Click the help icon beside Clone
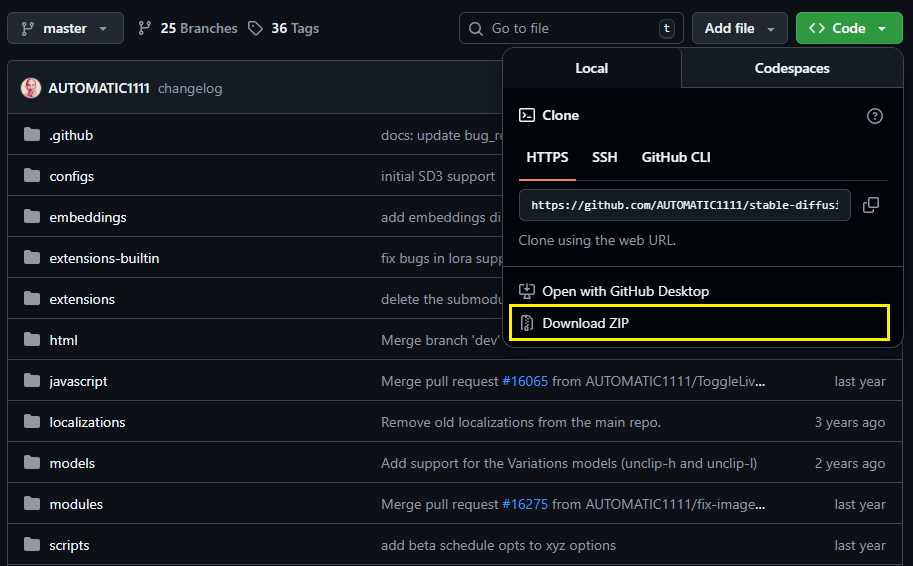The height and width of the screenshot is (566, 913). [x=875, y=116]
